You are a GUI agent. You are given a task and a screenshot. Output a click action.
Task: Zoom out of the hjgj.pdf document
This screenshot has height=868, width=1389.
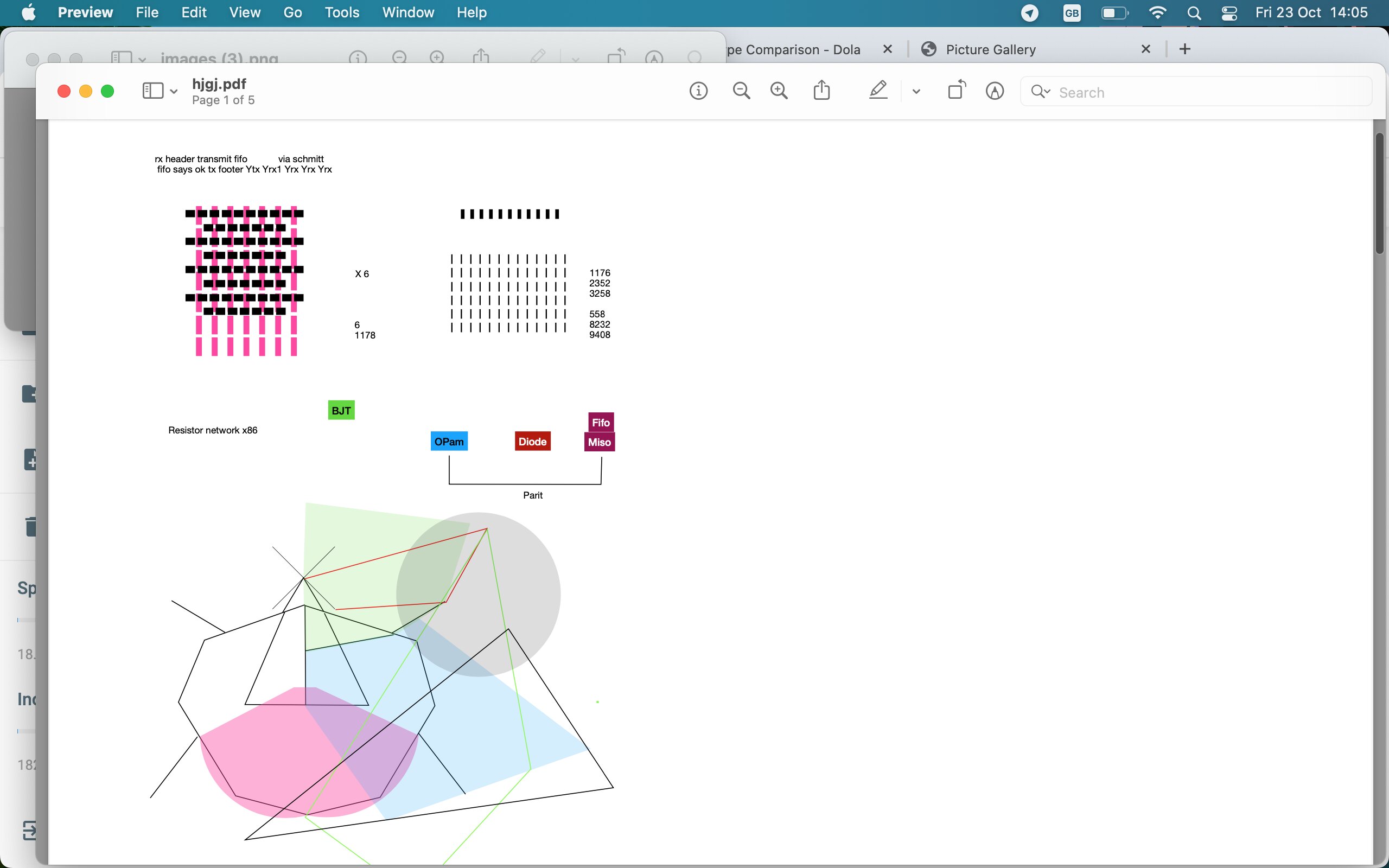[x=741, y=91]
